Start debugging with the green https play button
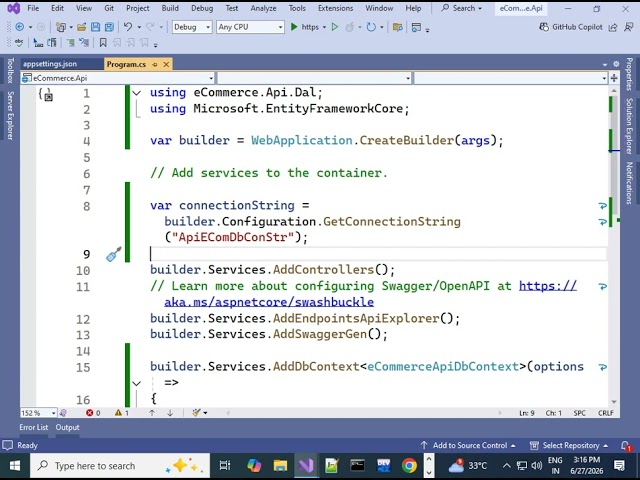Screen dimensions: 640x480 pos(305,27)
